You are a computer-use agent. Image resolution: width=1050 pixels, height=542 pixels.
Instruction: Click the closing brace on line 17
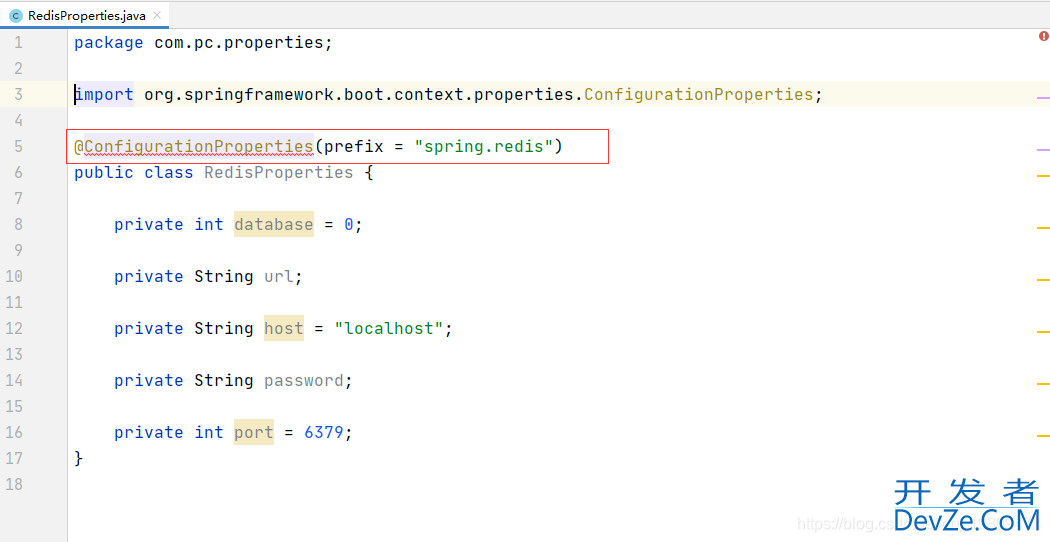click(x=78, y=458)
